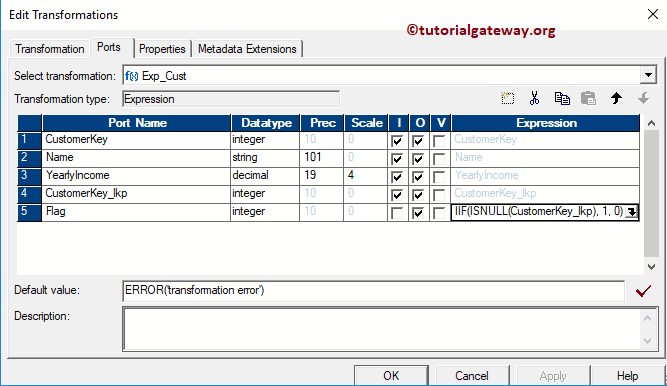This screenshot has height=386, width=667.
Task: Click the Help button
Action: (627, 375)
